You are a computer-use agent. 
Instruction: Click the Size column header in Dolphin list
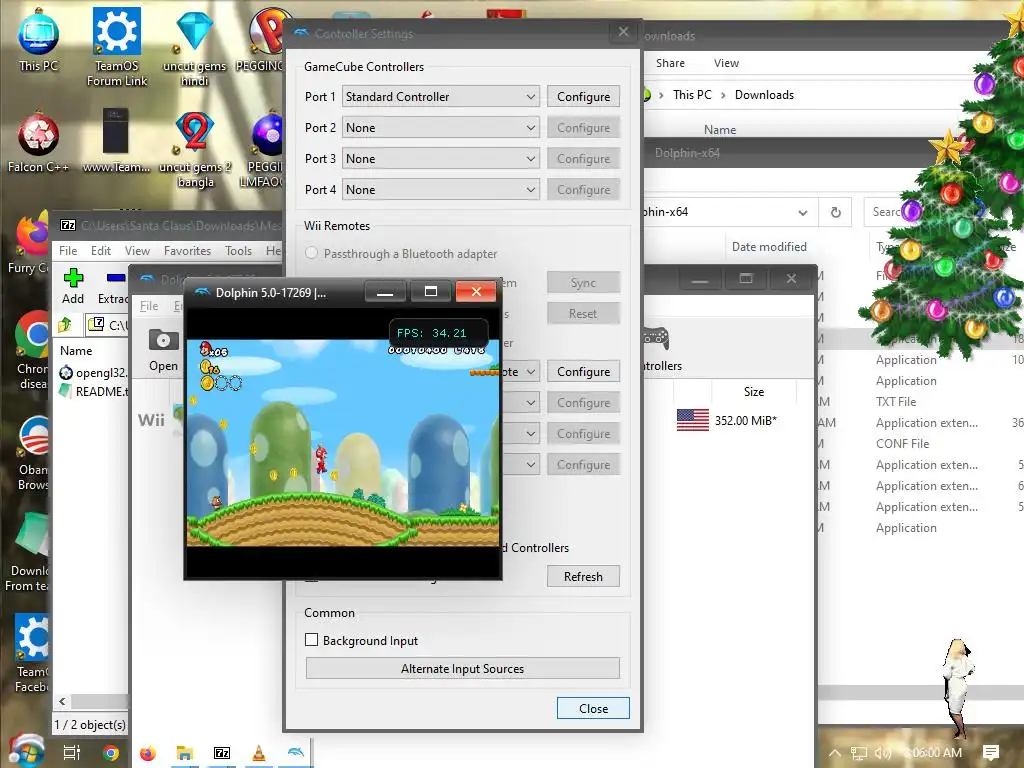[x=754, y=392]
